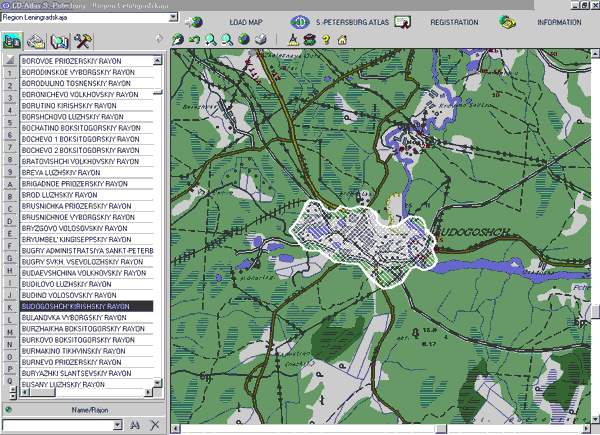Jump to index letter G
This screenshot has width=600, height=435.
pos(10,258)
